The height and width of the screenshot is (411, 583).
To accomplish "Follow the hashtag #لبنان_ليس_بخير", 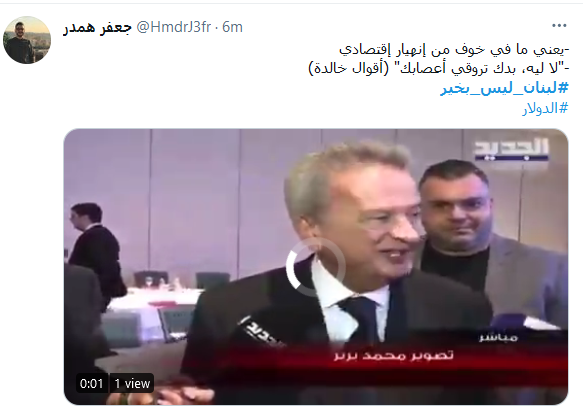I will coord(505,88).
